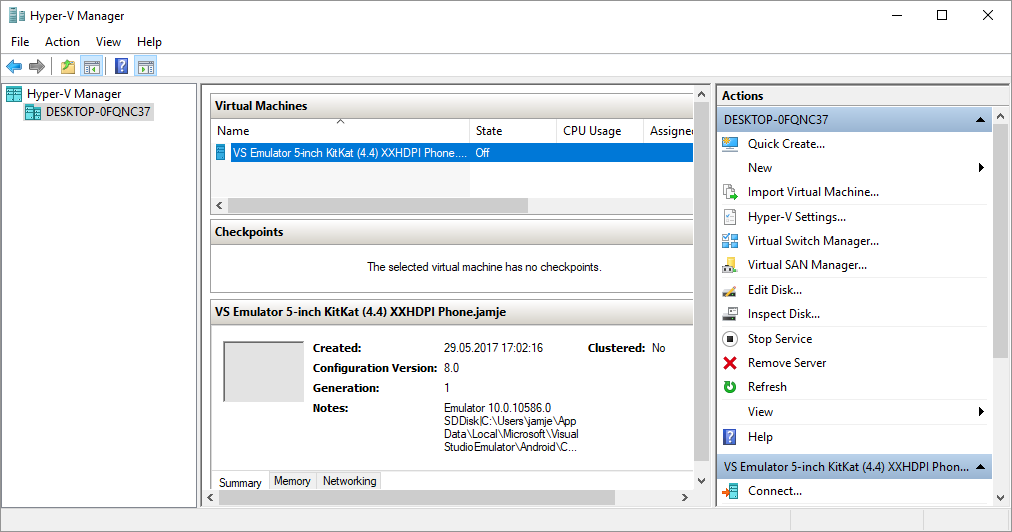Click the Checkpoints section header
The height and width of the screenshot is (532, 1012).
452,232
